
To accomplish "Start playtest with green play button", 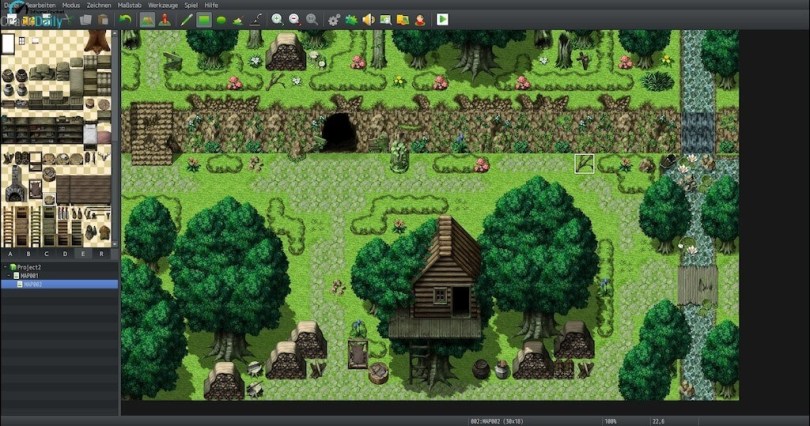I will click(x=442, y=20).
